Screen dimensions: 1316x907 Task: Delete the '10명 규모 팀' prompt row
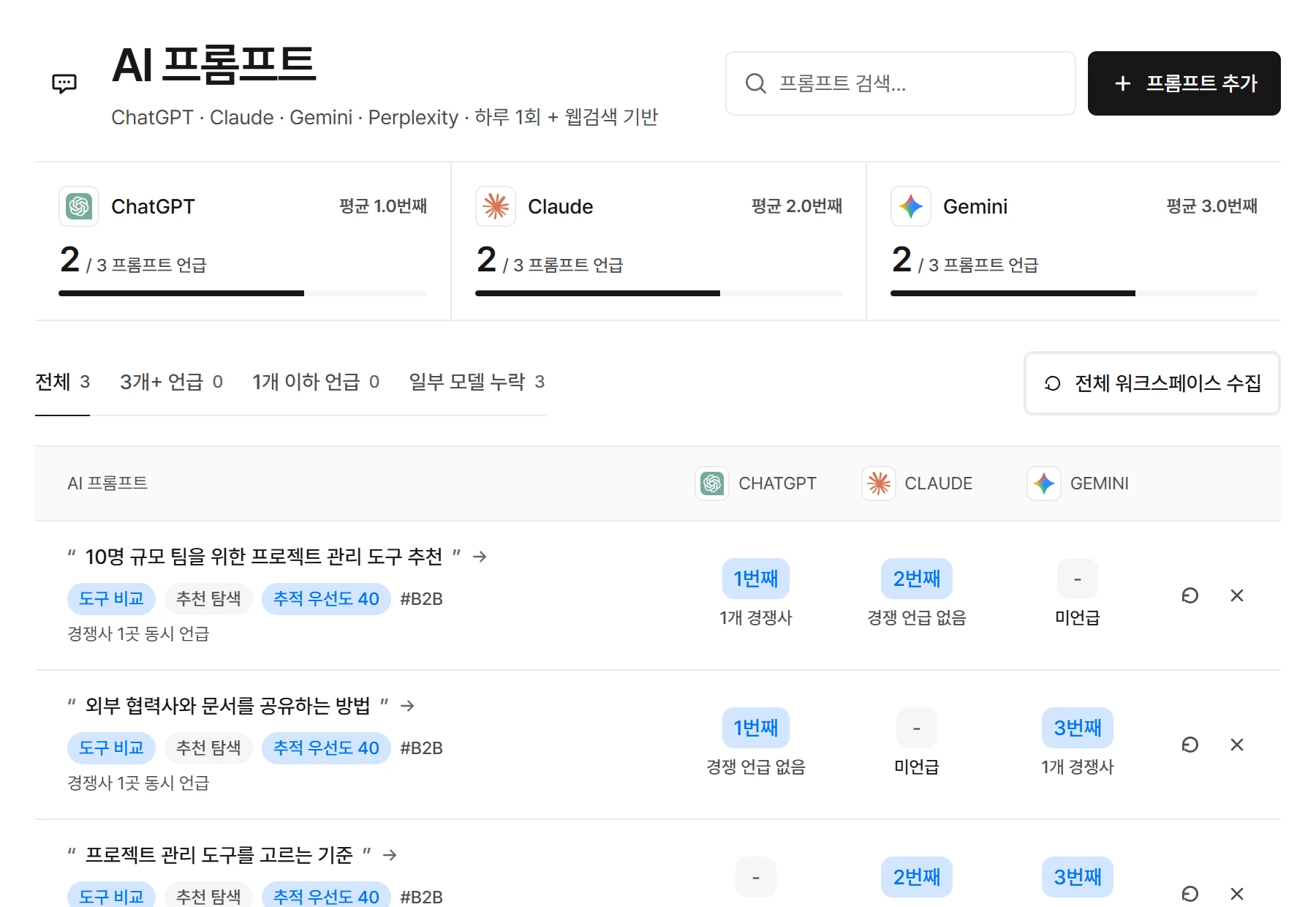1237,595
